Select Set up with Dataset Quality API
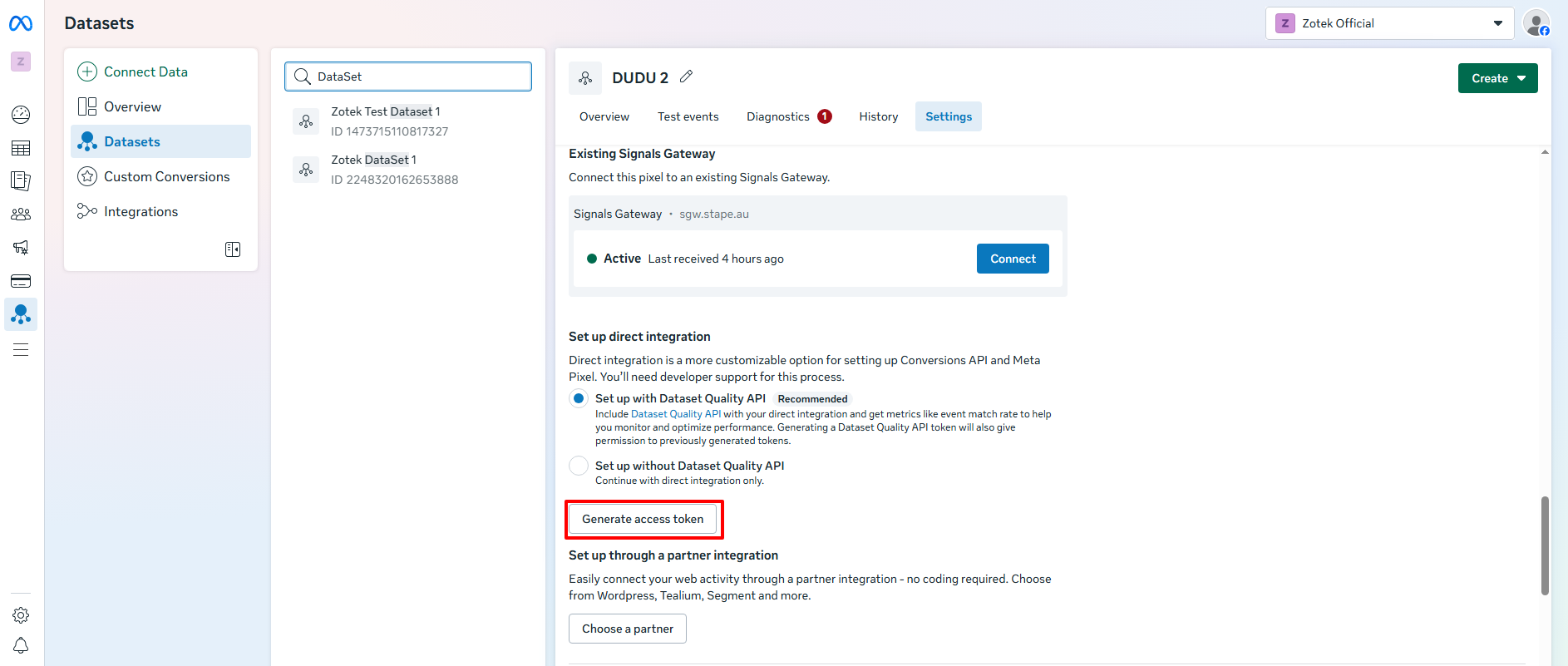The width and height of the screenshot is (1568, 666). click(x=579, y=398)
